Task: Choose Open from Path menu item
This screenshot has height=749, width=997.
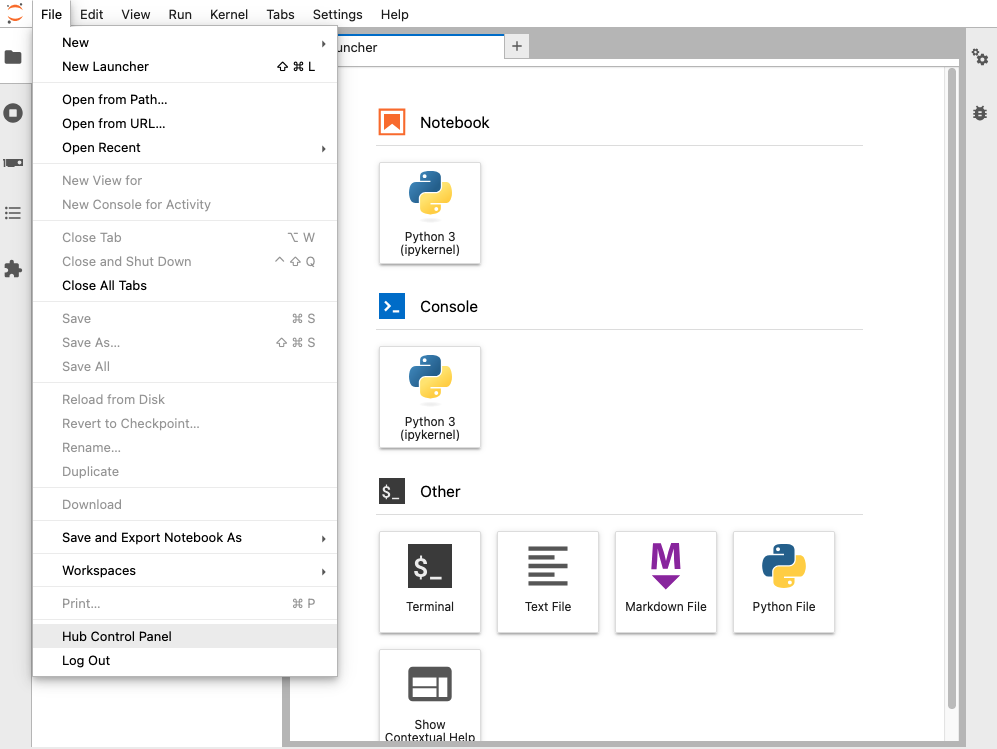Action: tap(184, 100)
